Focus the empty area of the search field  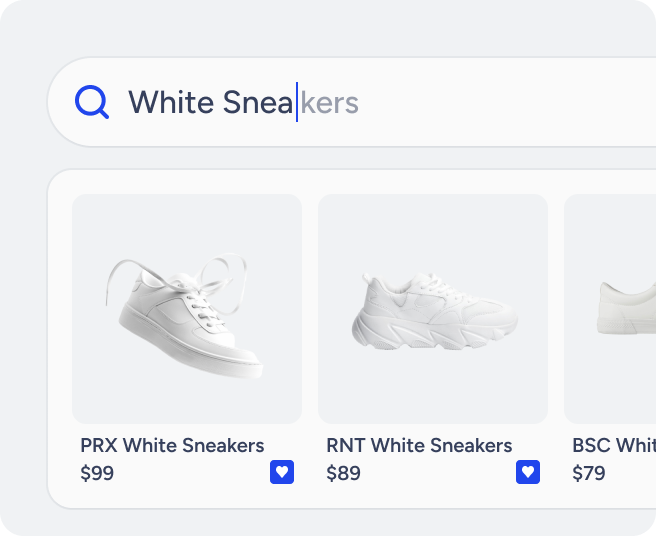(500, 102)
